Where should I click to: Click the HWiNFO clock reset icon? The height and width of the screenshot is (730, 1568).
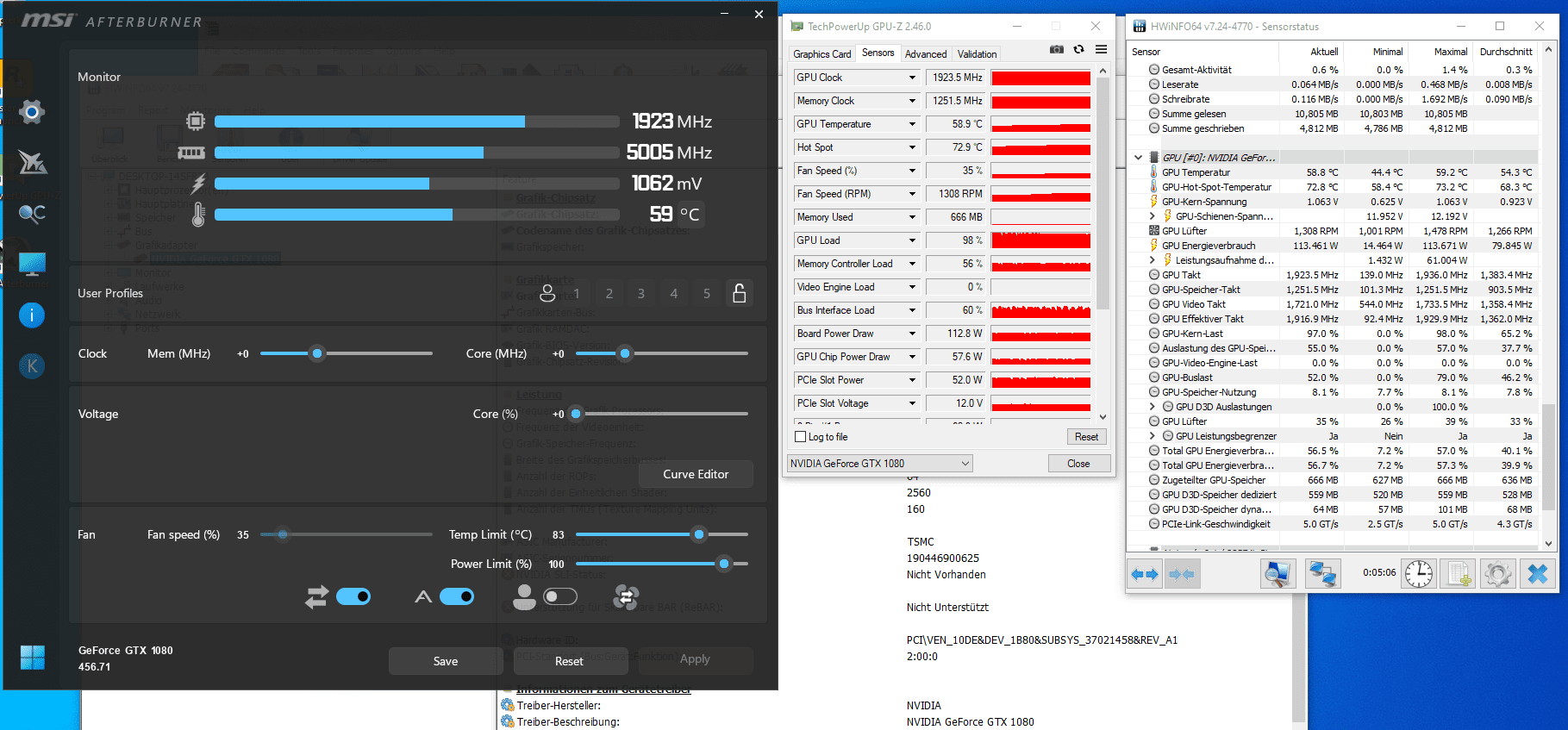click(1418, 574)
